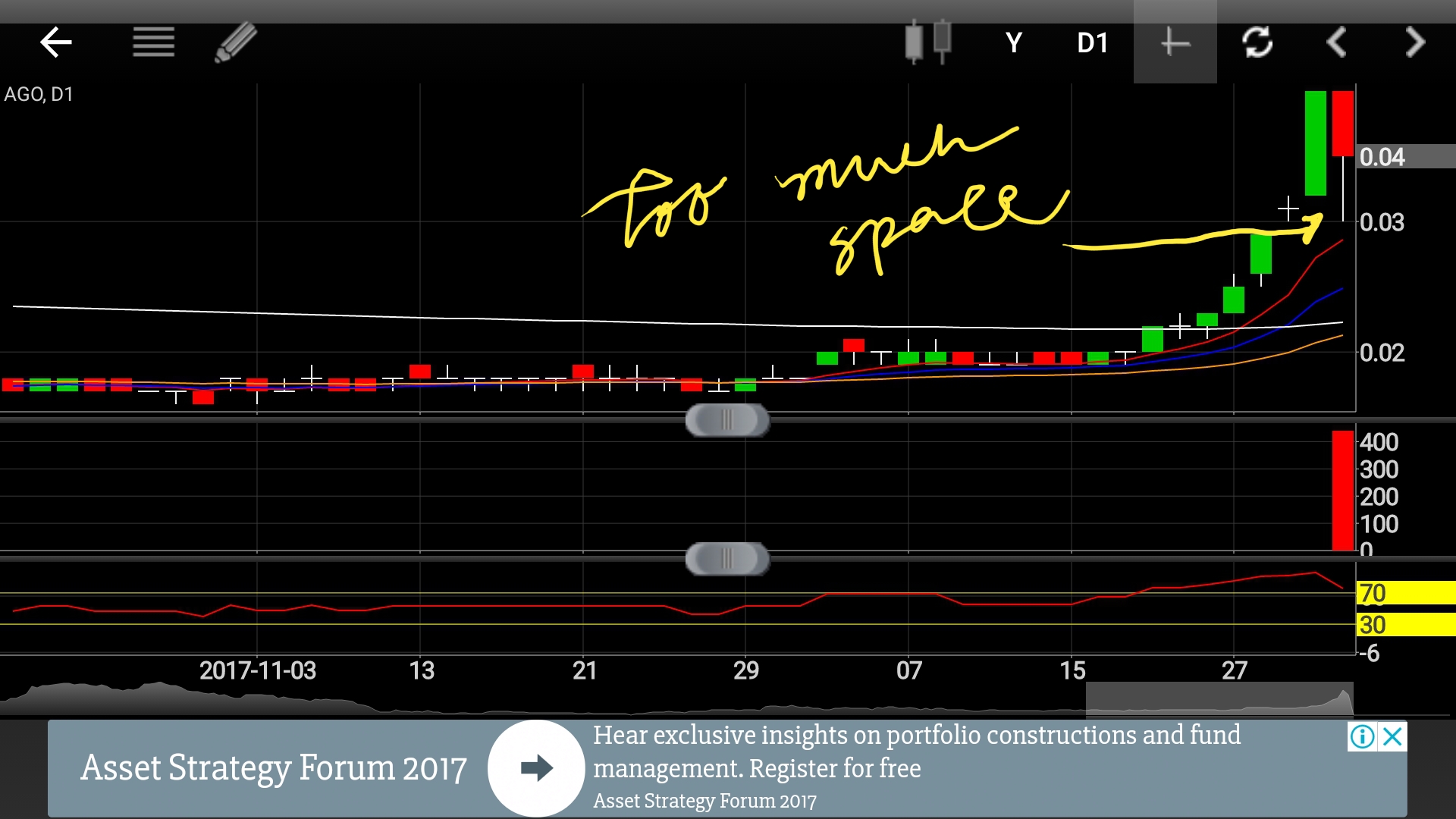Click the highlighted range in overview navigator
The width and height of the screenshot is (1456, 819).
click(1219, 699)
